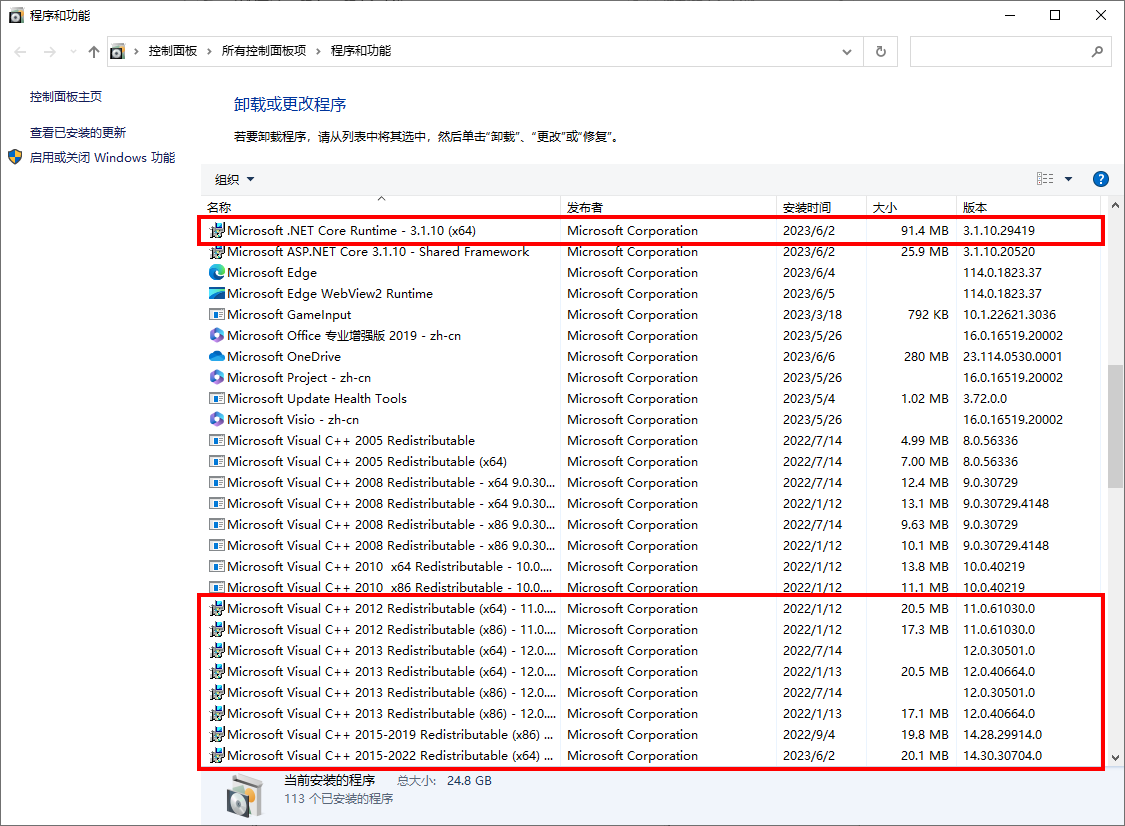Click the Visual C++ 2015-2022 (x64) row icon
Image resolution: width=1125 pixels, height=826 pixels.
coord(217,756)
